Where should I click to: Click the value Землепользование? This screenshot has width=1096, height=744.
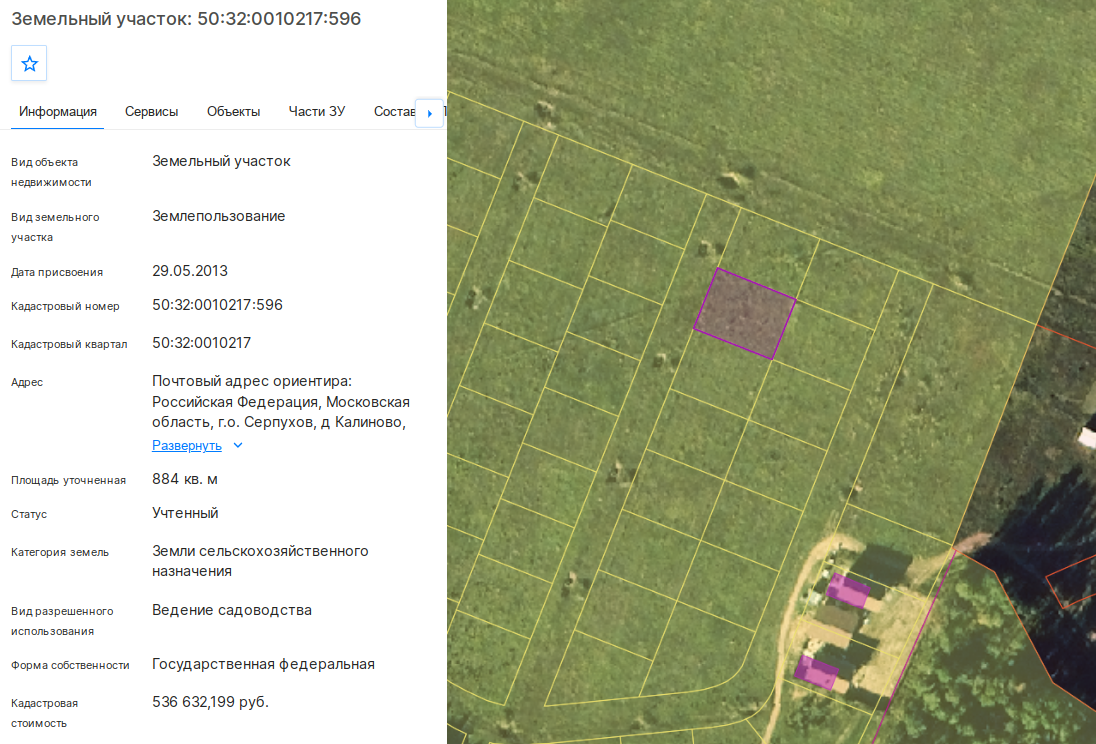[x=219, y=216]
